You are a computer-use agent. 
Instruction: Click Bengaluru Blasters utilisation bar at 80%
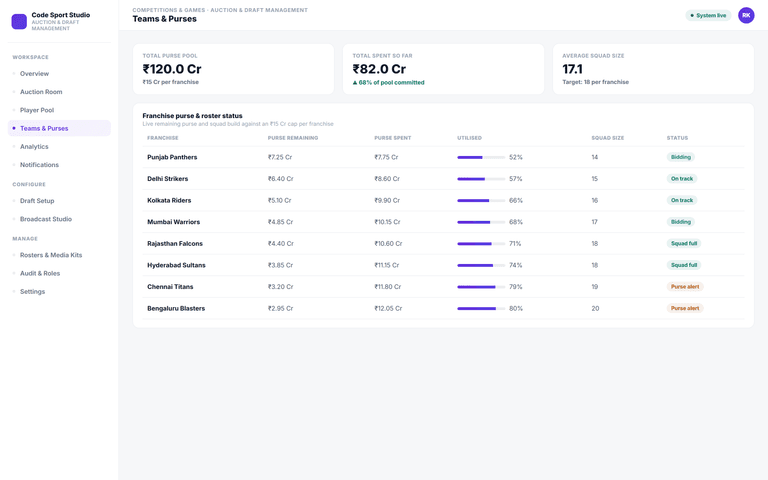click(x=481, y=309)
